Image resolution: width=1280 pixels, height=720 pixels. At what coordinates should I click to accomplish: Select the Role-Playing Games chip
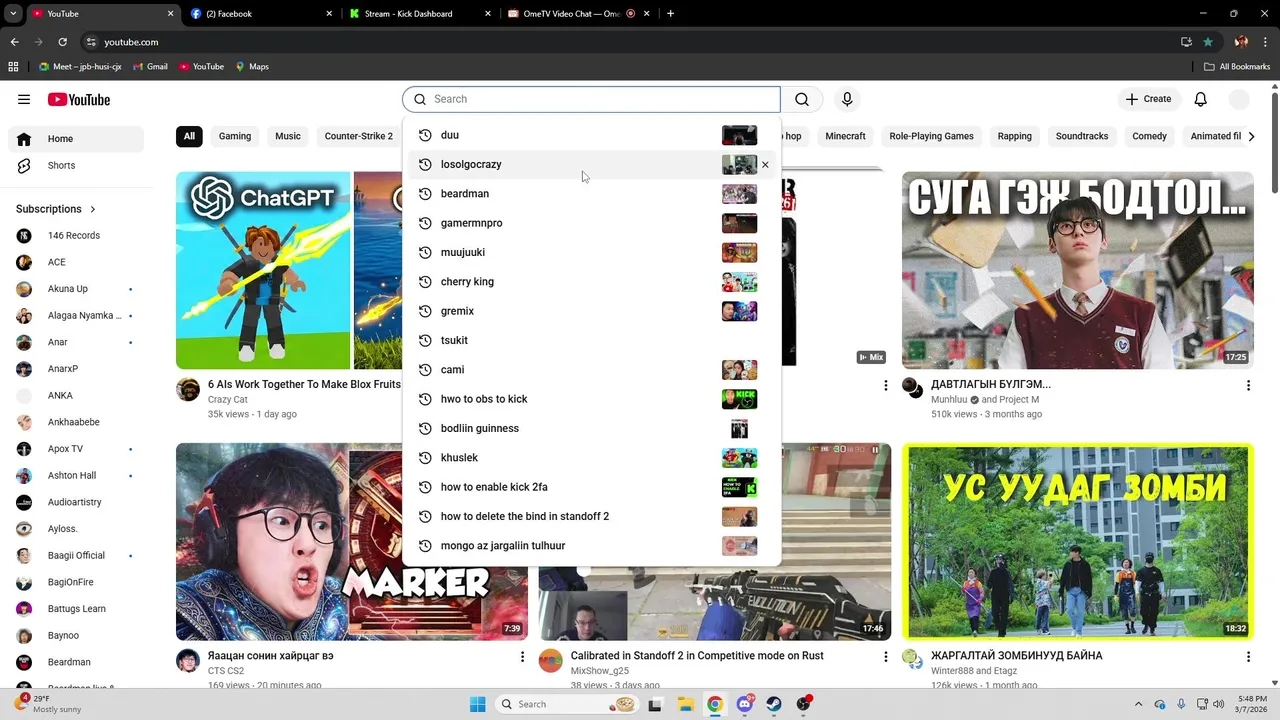pyautogui.click(x=931, y=136)
